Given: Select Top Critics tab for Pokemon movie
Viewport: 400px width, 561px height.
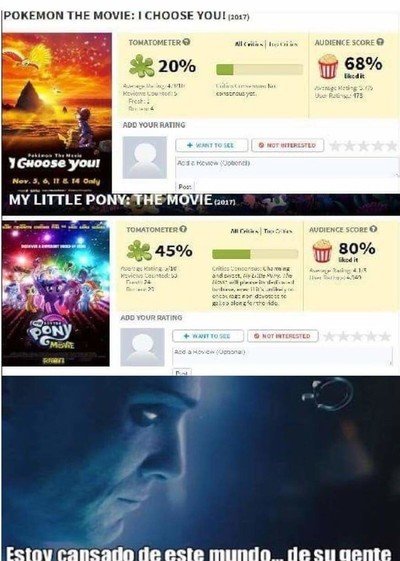Looking at the screenshot, I should tap(283, 44).
